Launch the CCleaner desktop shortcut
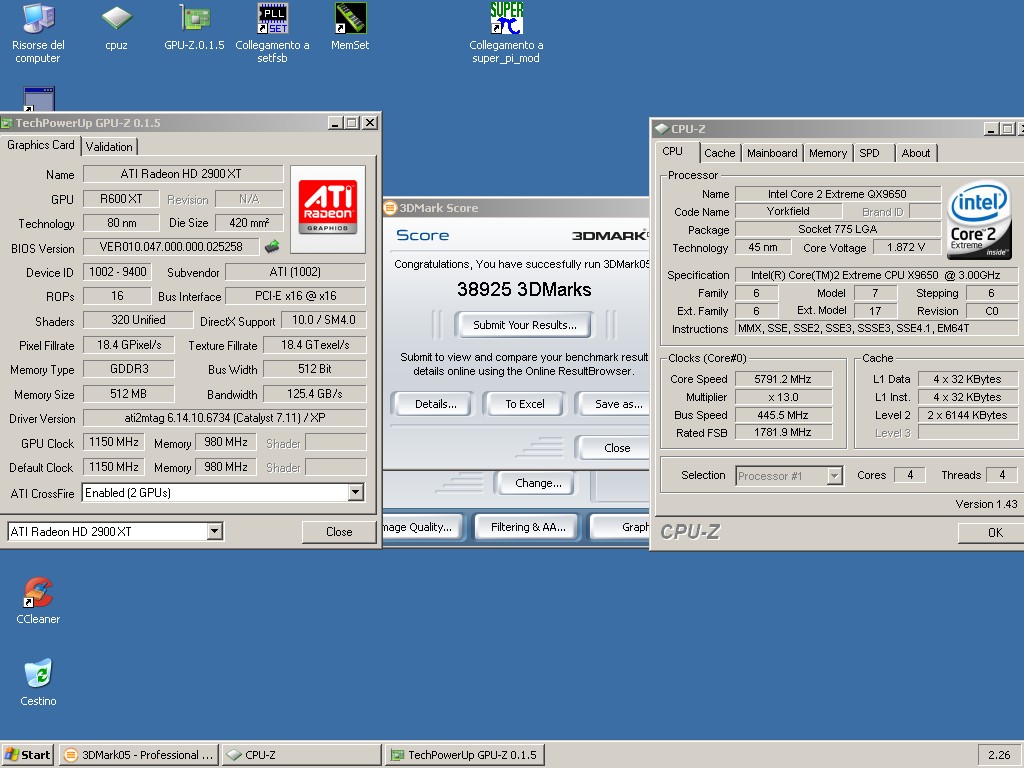Screen dimensions: 1024x768 point(38,601)
